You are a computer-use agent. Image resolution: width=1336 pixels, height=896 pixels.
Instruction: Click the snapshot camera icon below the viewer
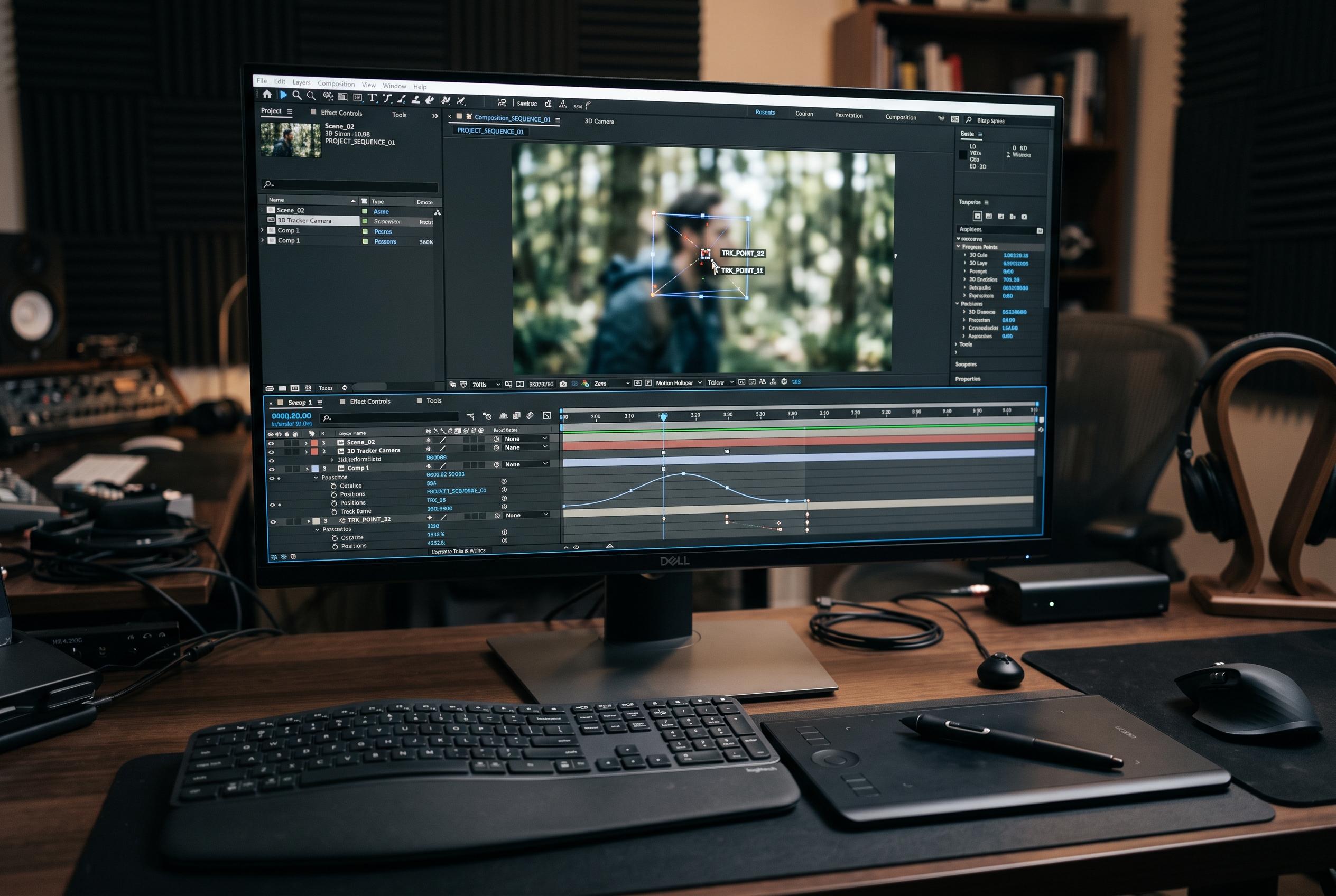[x=563, y=384]
